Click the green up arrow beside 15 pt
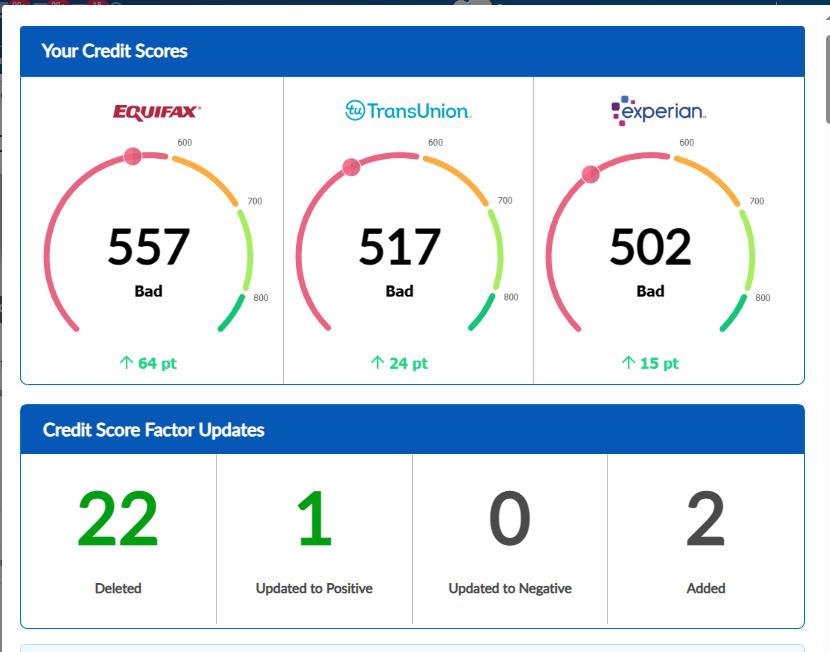 click(x=628, y=363)
